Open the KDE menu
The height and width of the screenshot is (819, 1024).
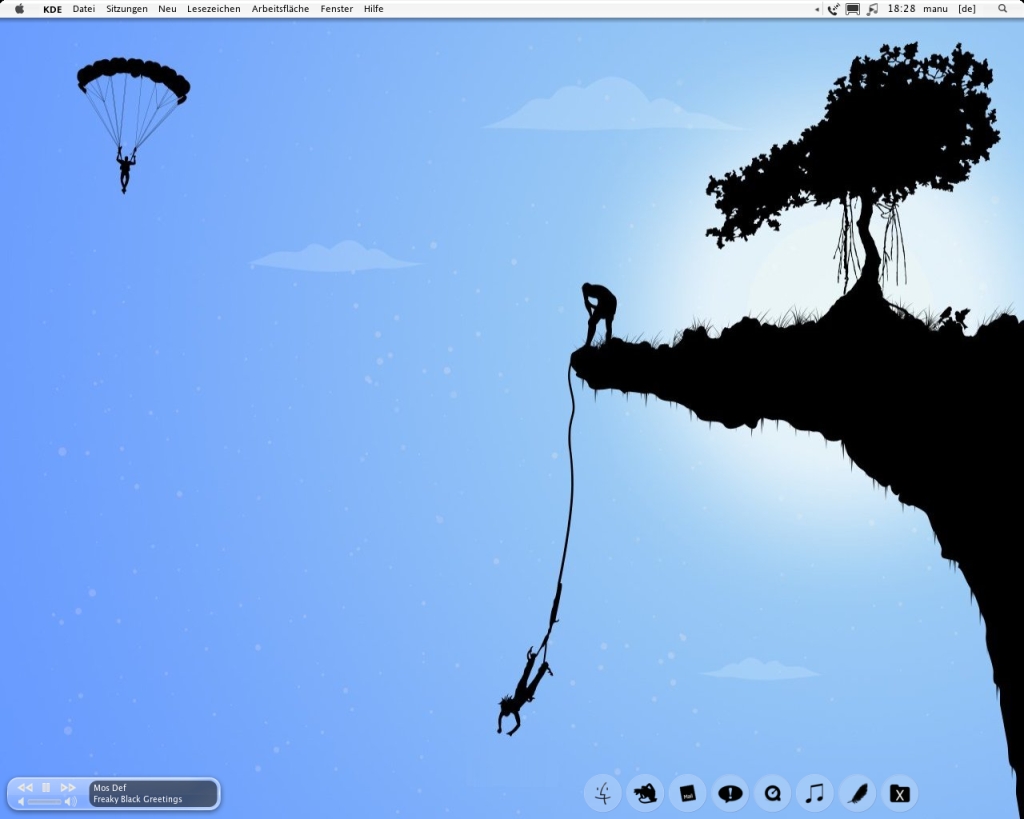click(52, 9)
